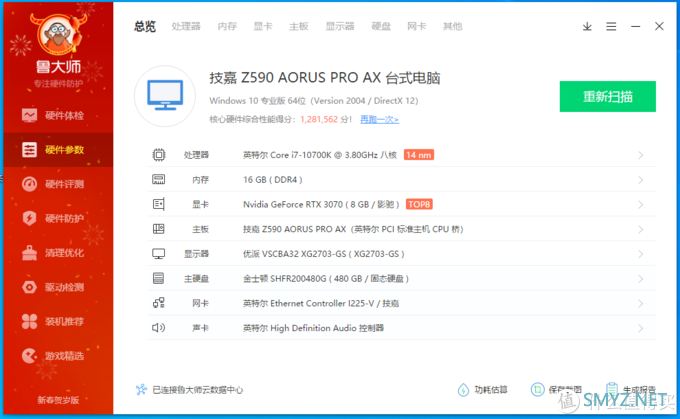The height and width of the screenshot is (419, 680).
Task: Switch to the 显卡 tab
Action: [x=263, y=26]
